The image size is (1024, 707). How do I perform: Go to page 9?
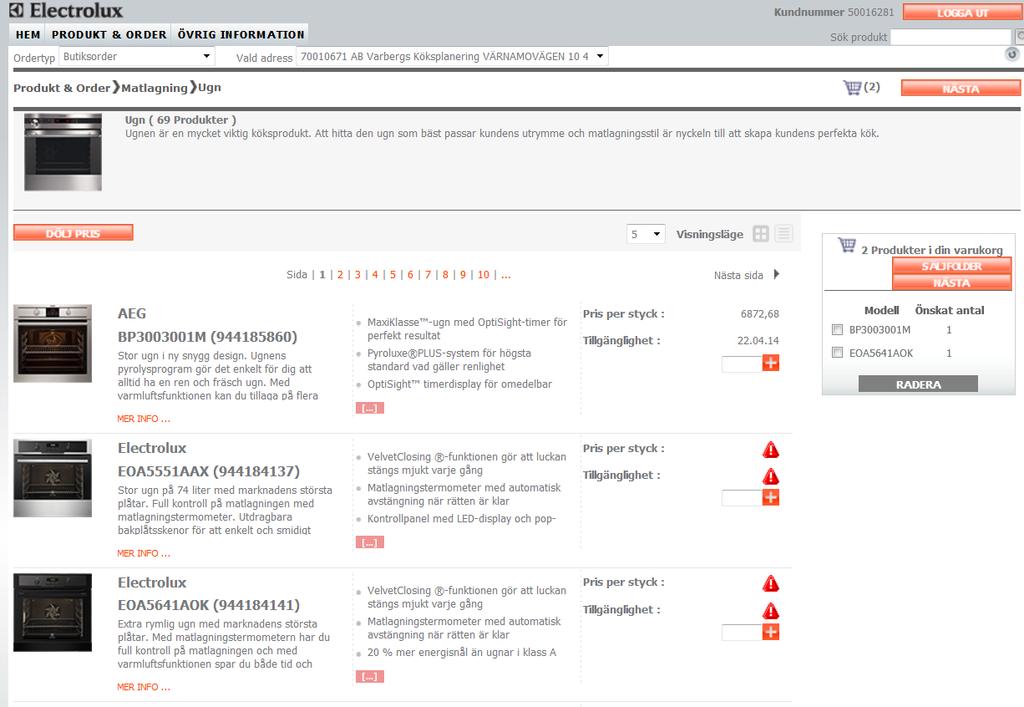click(x=463, y=275)
